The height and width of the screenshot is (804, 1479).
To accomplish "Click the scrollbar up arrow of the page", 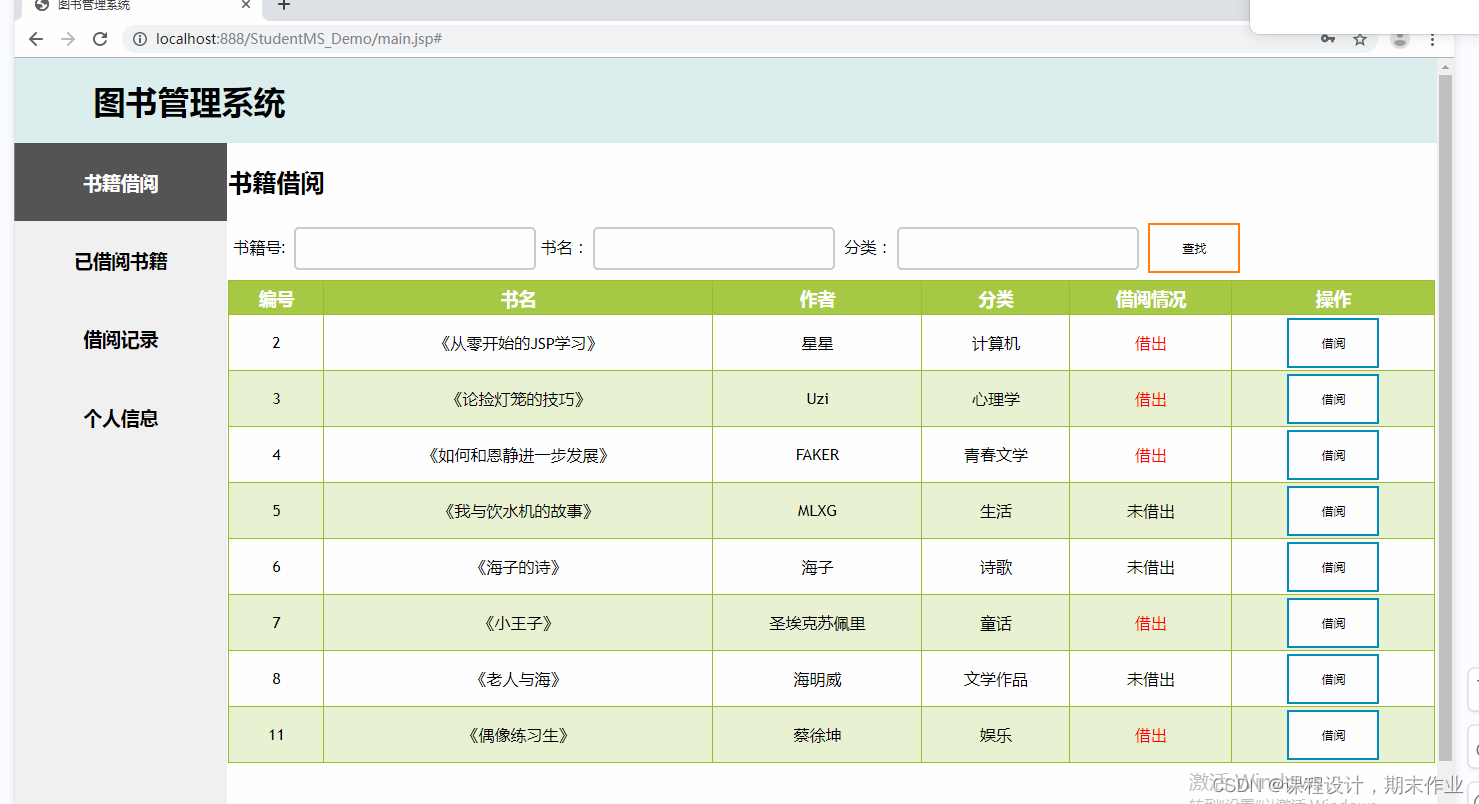I will tap(1445, 67).
